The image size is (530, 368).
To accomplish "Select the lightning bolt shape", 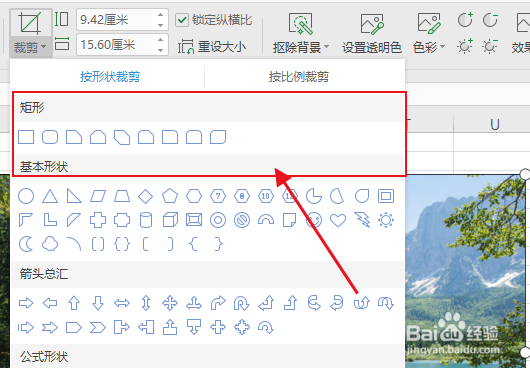I will [x=362, y=220].
